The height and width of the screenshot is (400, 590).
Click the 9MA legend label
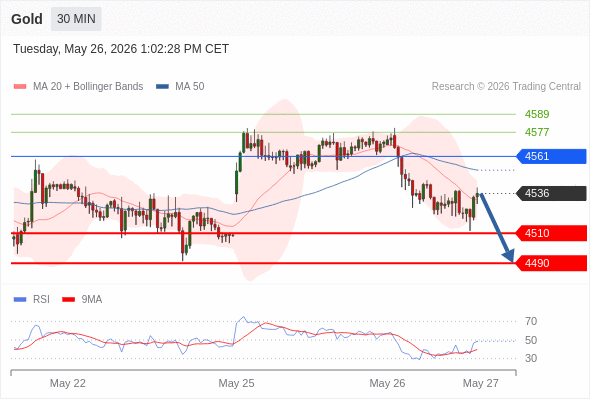coord(91,300)
